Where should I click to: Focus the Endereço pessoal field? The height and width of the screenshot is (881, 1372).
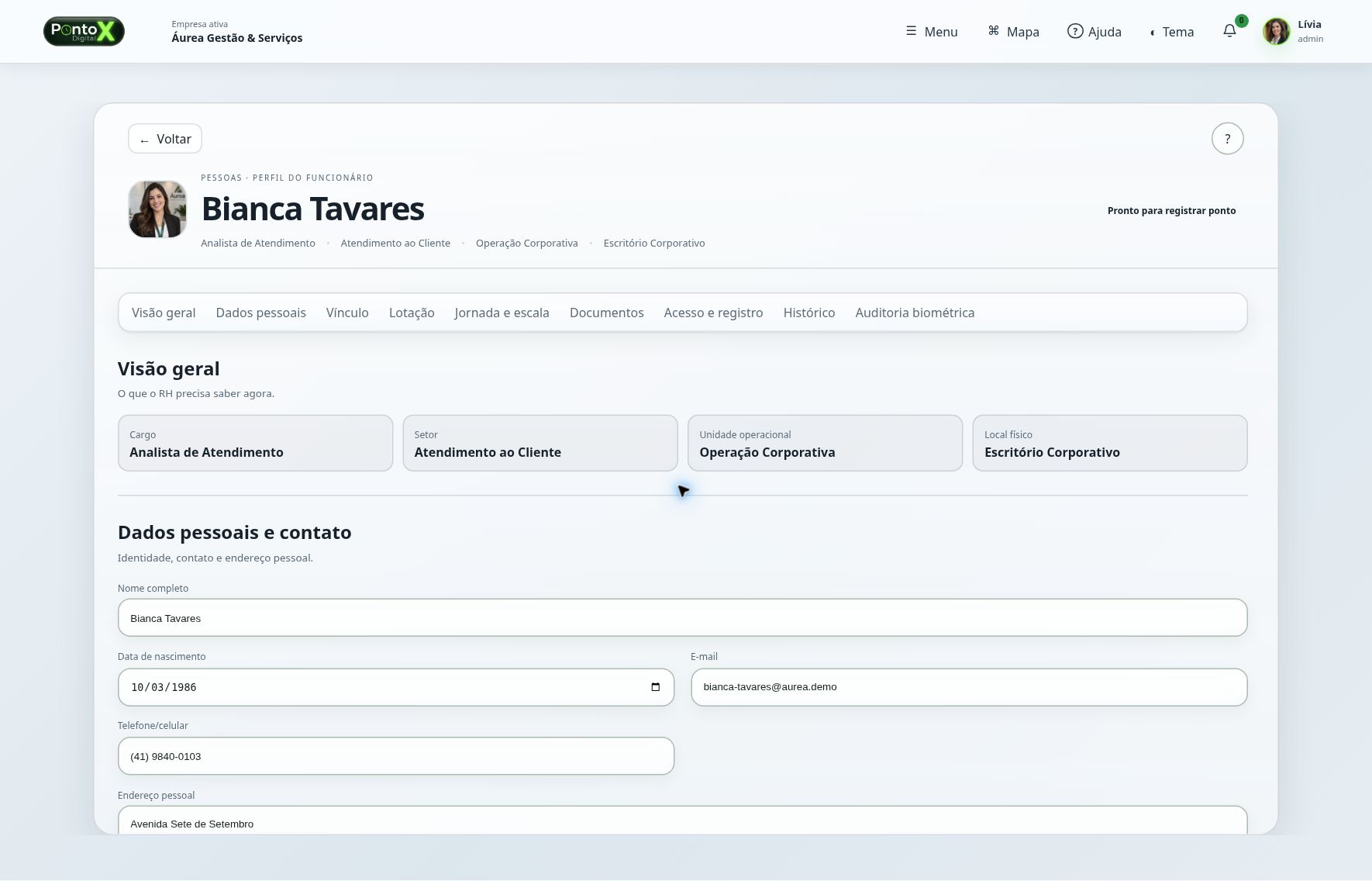[682, 821]
